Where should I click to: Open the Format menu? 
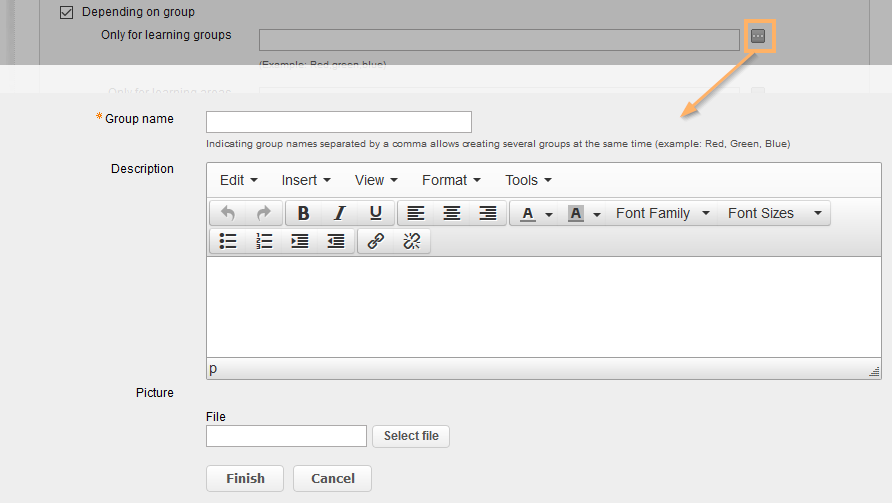click(451, 180)
